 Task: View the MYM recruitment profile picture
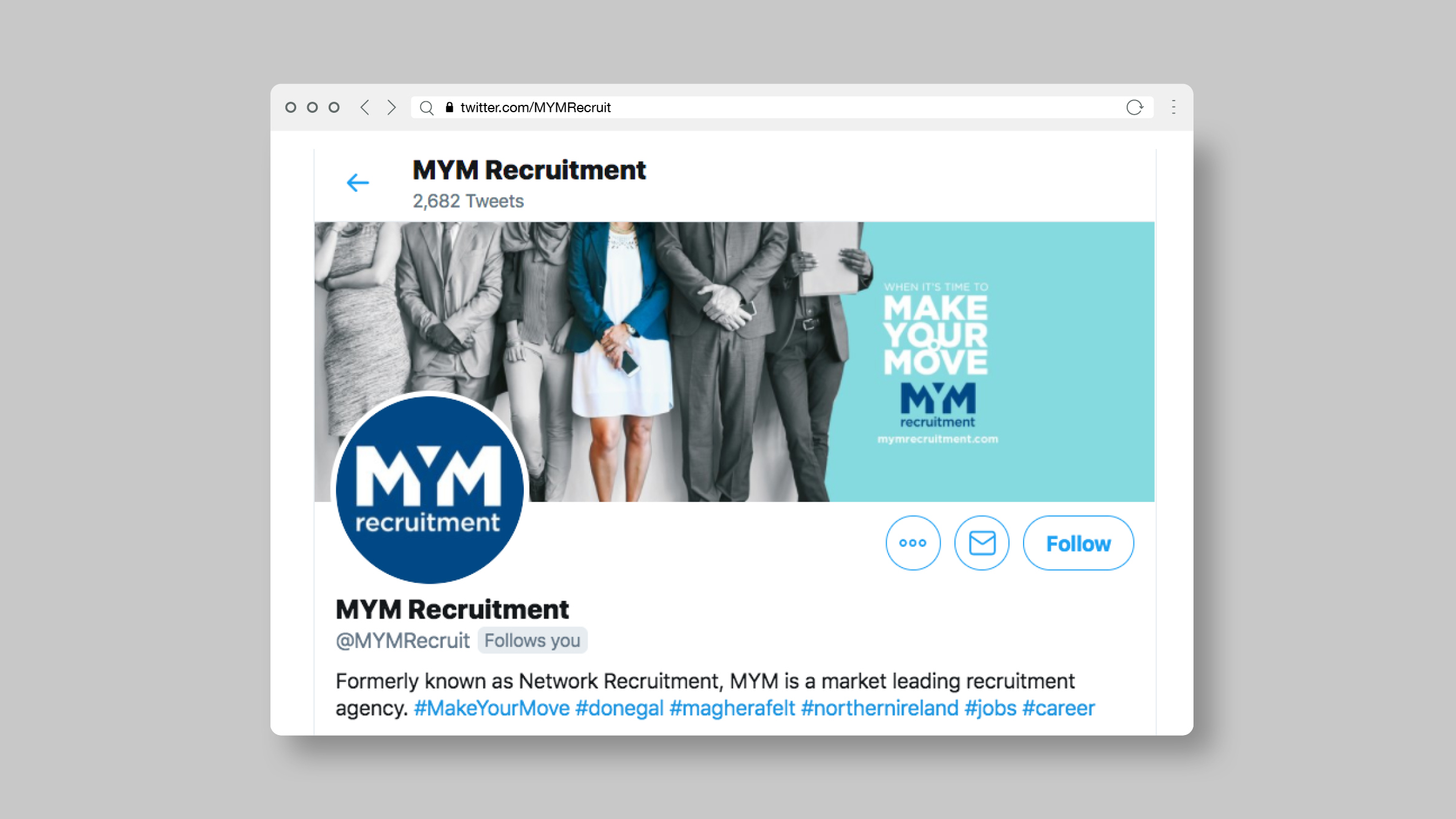click(x=429, y=489)
